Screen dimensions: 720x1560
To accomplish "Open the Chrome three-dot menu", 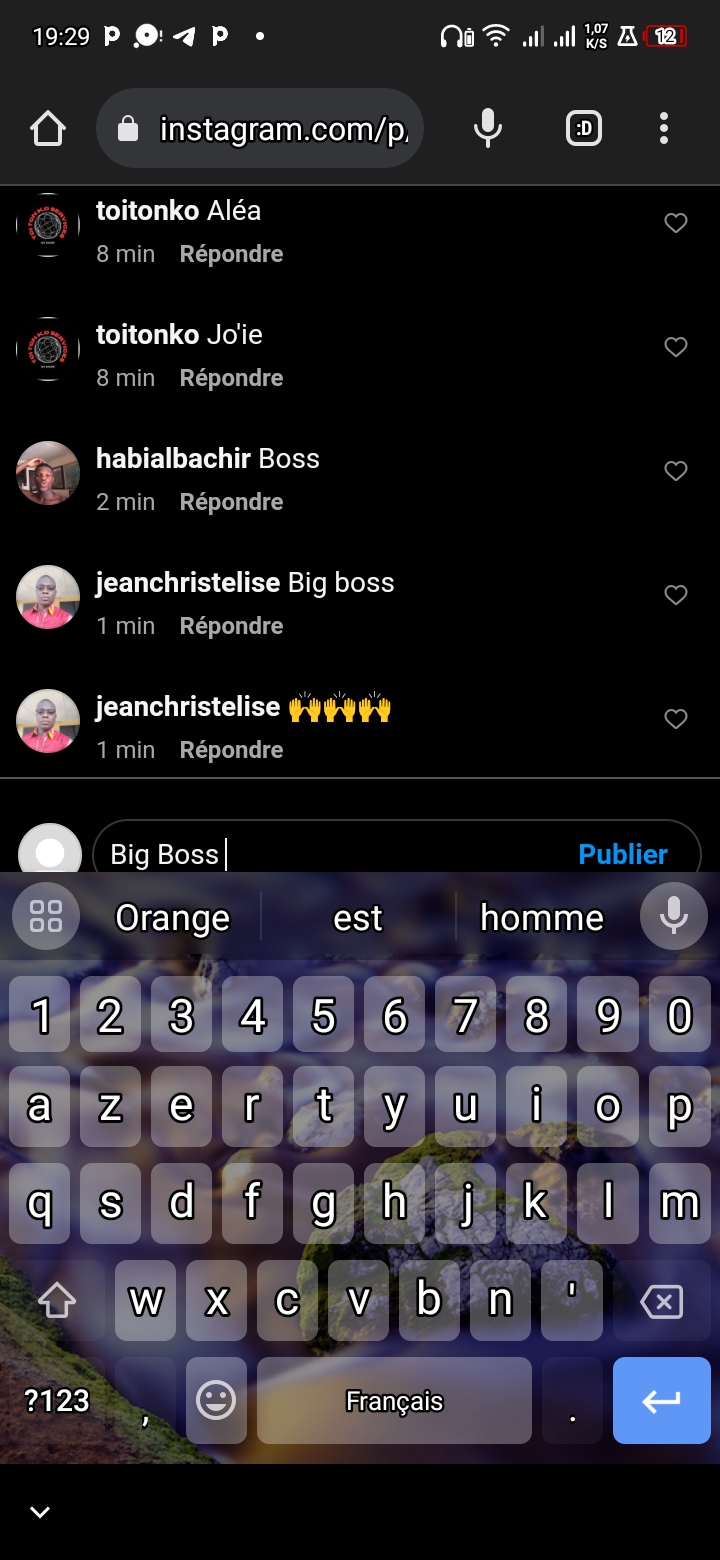I will point(663,128).
